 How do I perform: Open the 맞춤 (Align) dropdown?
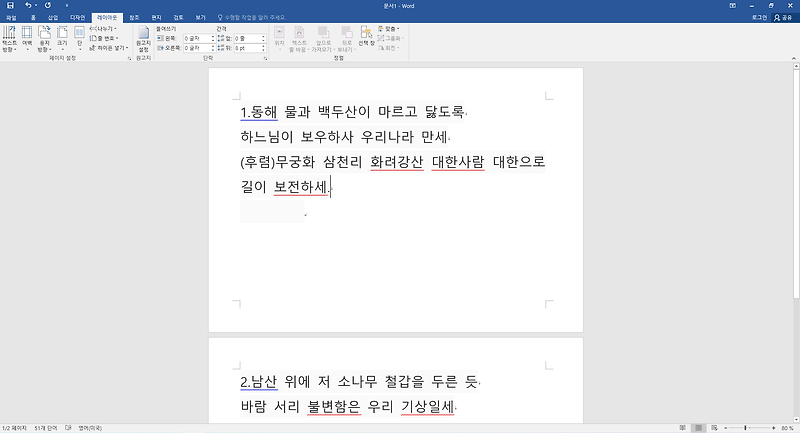pos(389,29)
